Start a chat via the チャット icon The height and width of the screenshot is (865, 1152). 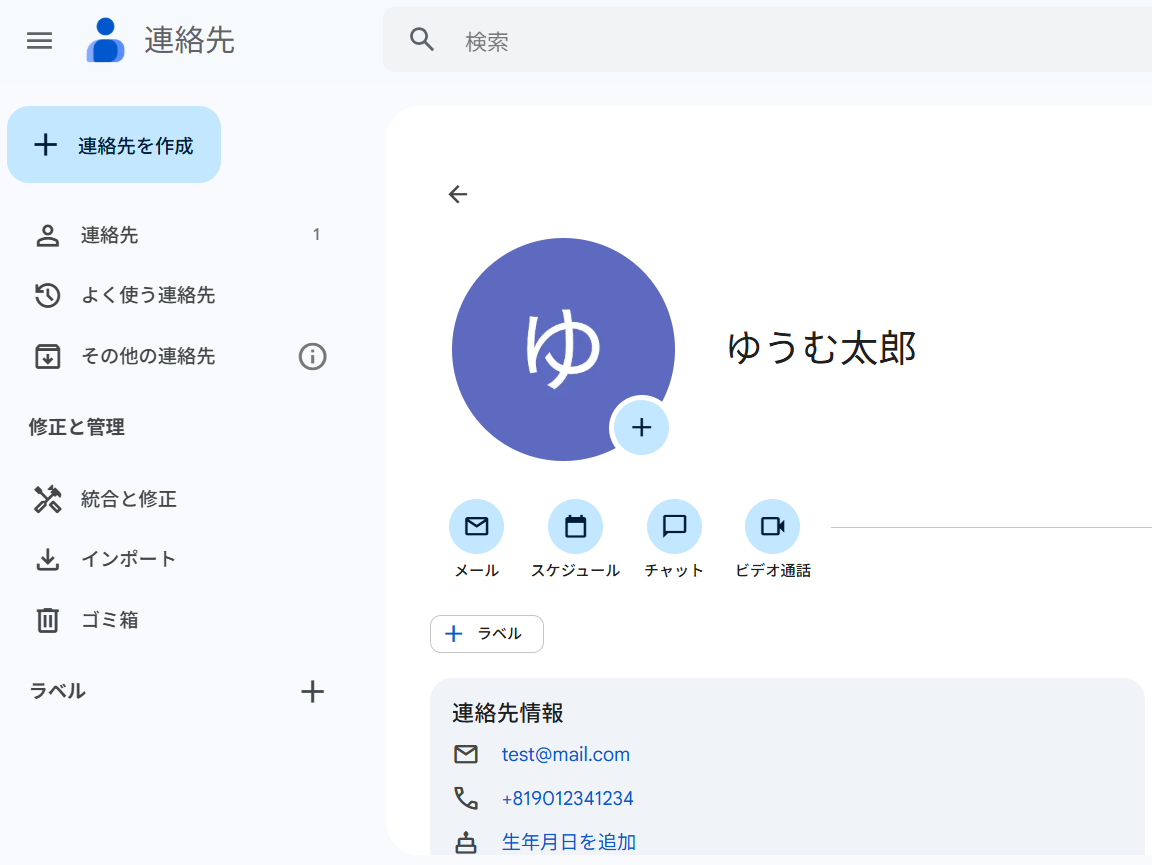(x=674, y=526)
